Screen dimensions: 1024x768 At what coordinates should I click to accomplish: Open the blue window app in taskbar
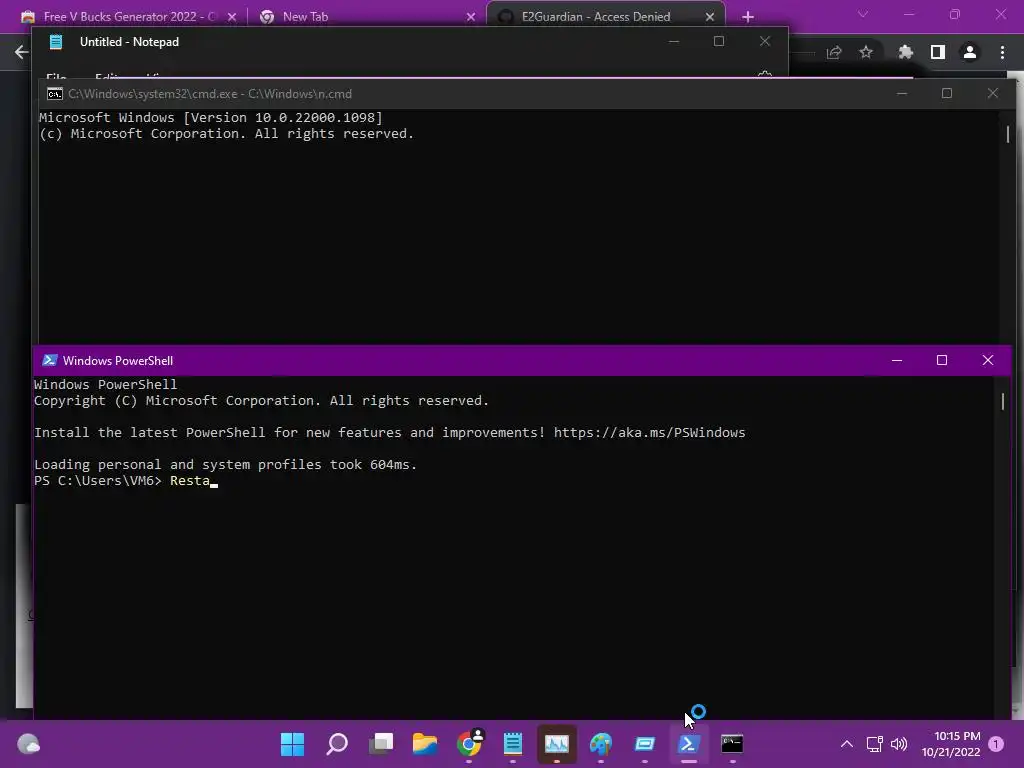click(x=645, y=744)
